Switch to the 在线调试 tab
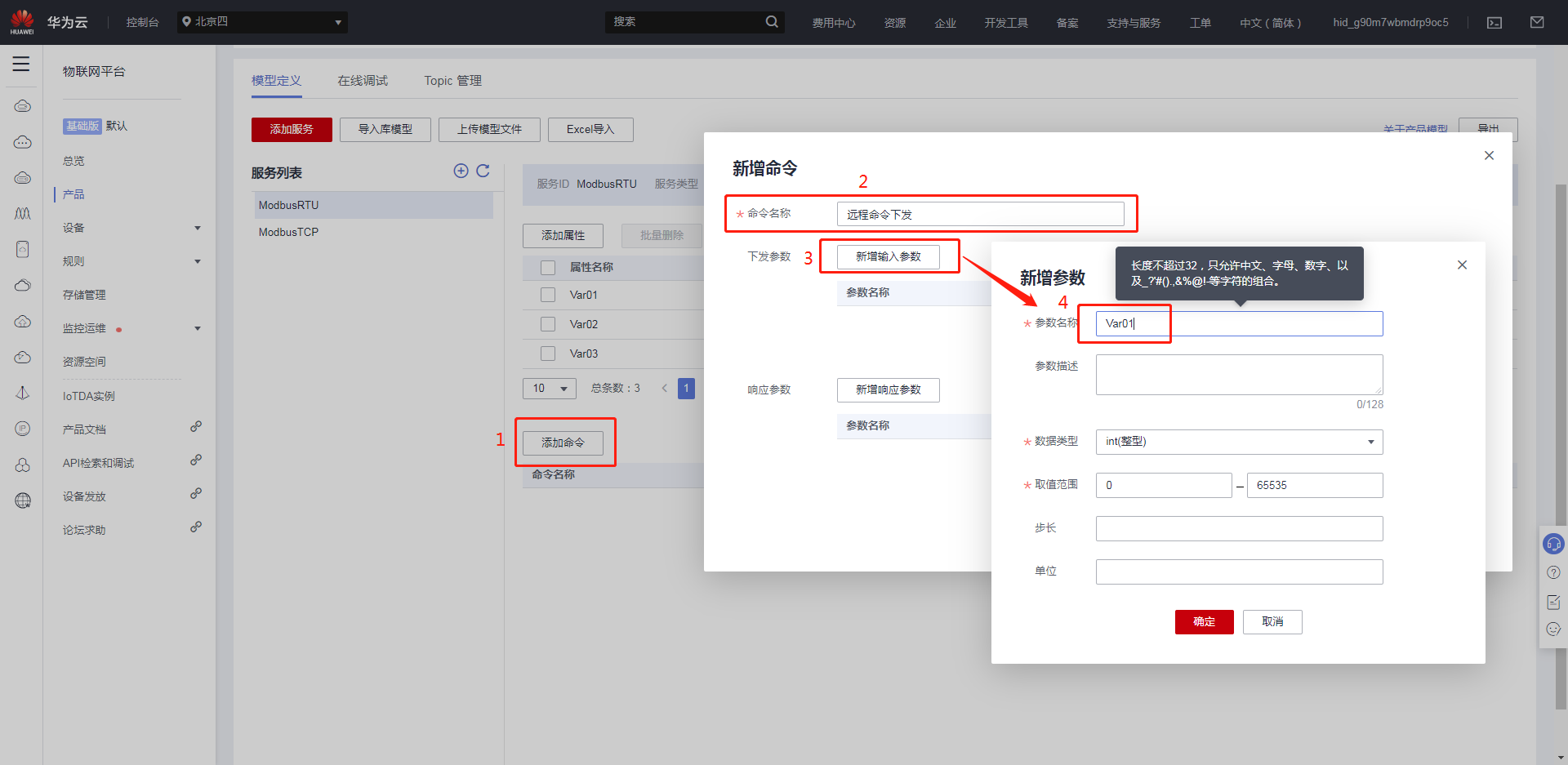 pyautogui.click(x=363, y=81)
